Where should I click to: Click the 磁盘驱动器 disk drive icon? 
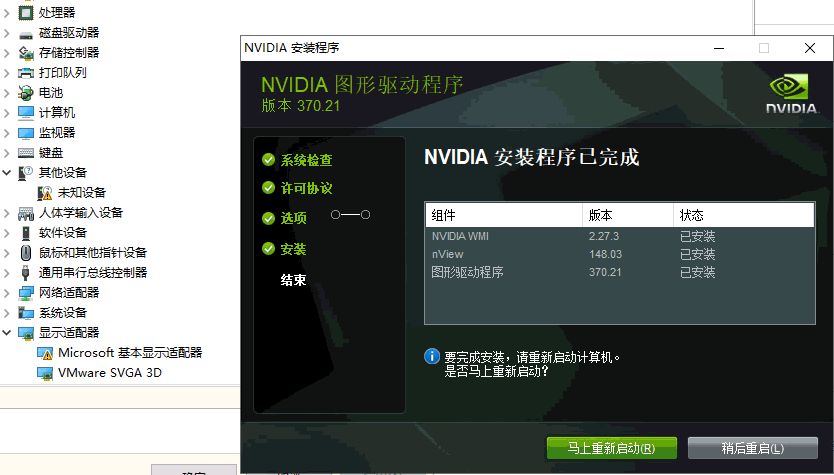point(26,34)
